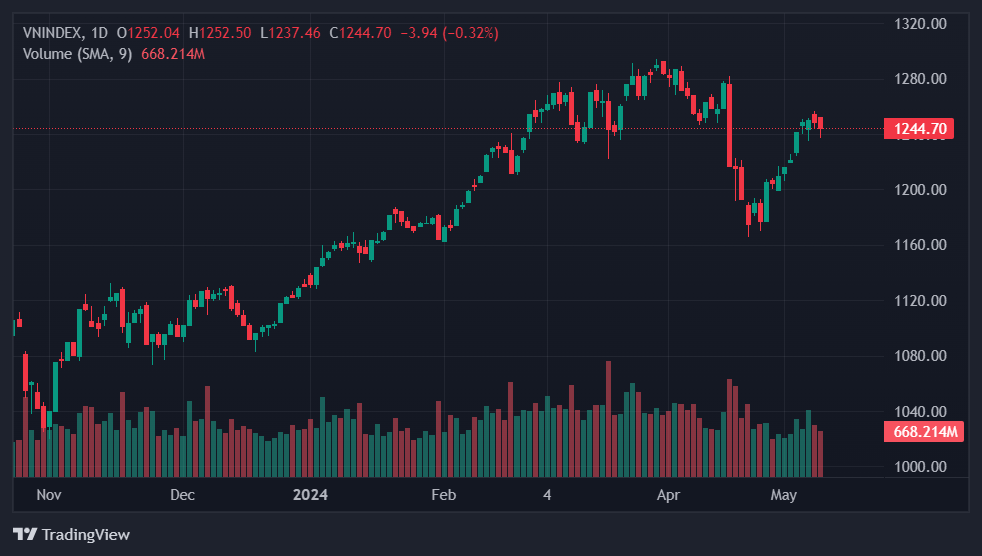Click the red 1244.70 price label

point(919,128)
